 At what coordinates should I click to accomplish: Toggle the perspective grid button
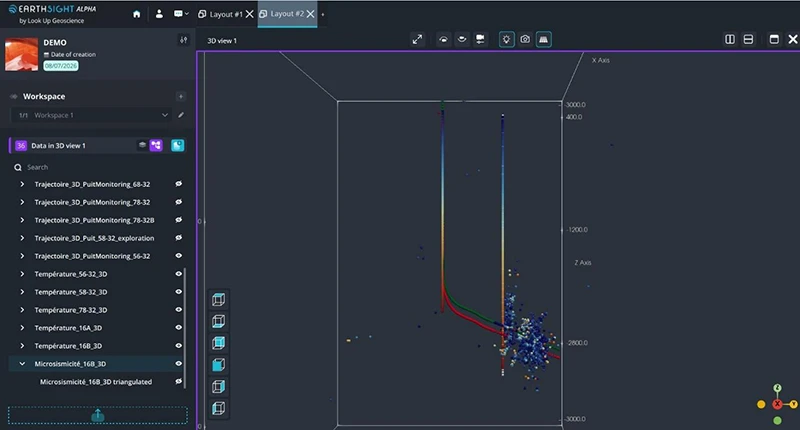[543, 39]
